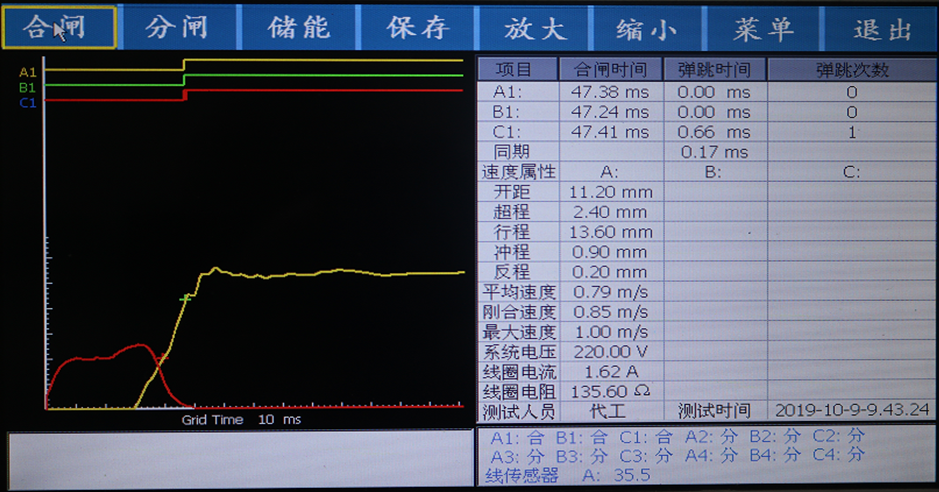Select the 线圈电阻 135.60 Ω cell
The image size is (939, 492).
[610, 391]
